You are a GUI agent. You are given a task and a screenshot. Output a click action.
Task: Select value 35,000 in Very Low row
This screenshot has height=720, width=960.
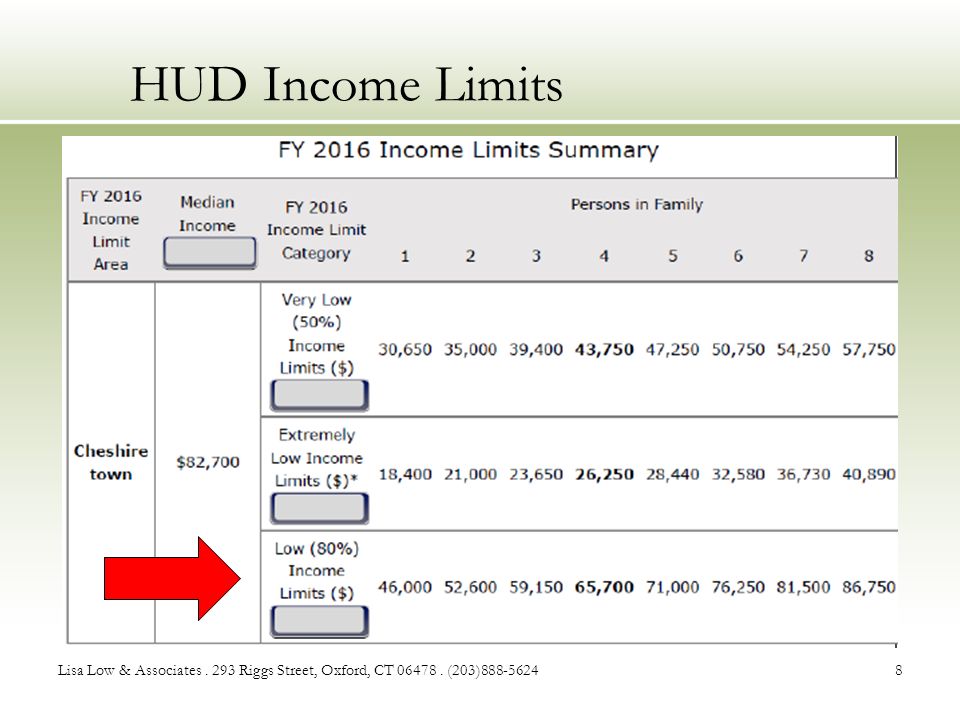[470, 350]
